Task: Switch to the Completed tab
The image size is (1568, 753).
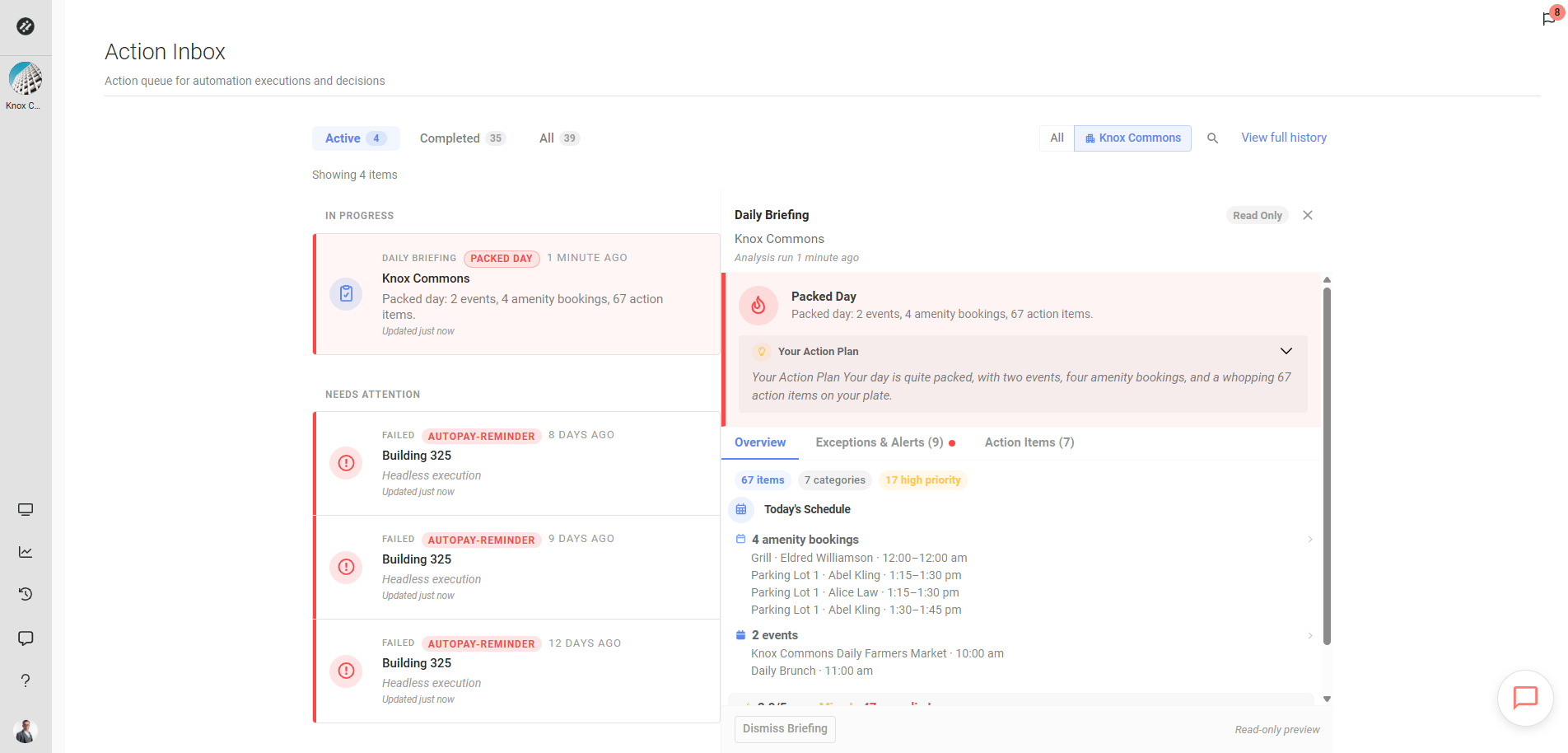Action: click(x=462, y=138)
